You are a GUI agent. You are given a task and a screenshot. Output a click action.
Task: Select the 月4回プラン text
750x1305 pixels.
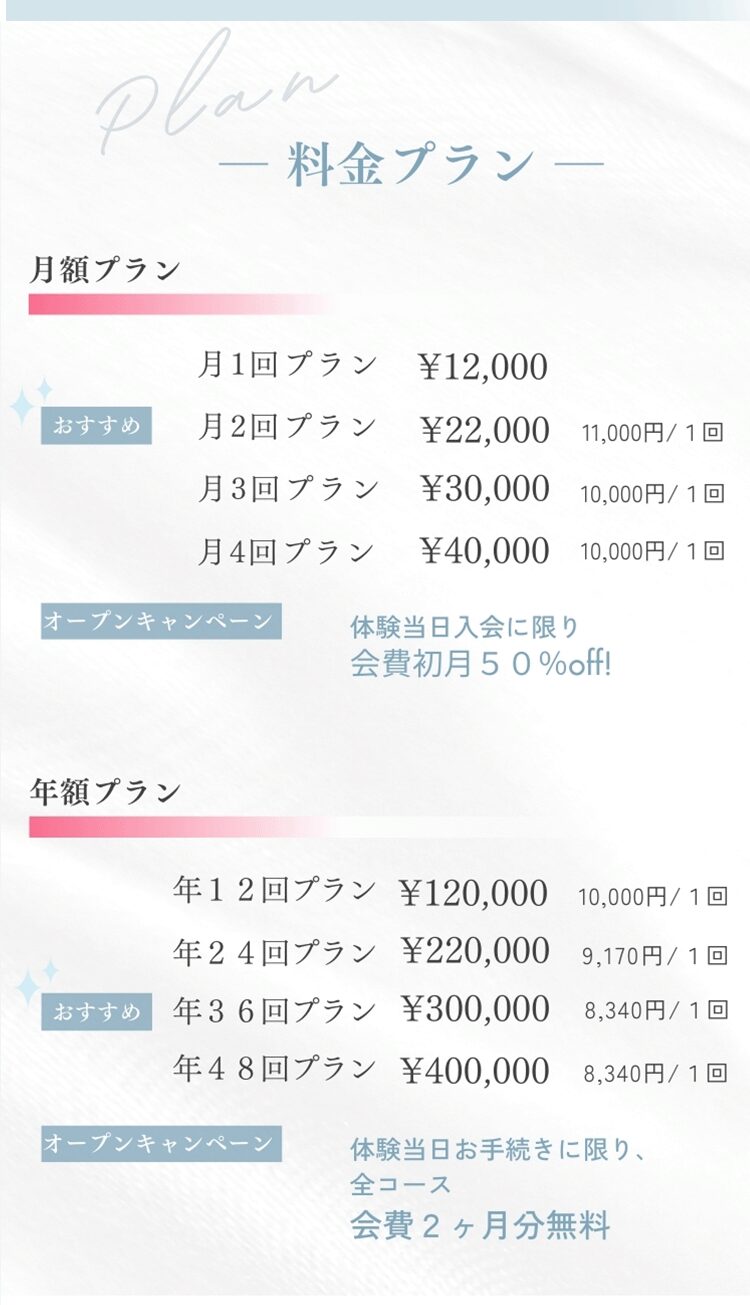[x=286, y=551]
